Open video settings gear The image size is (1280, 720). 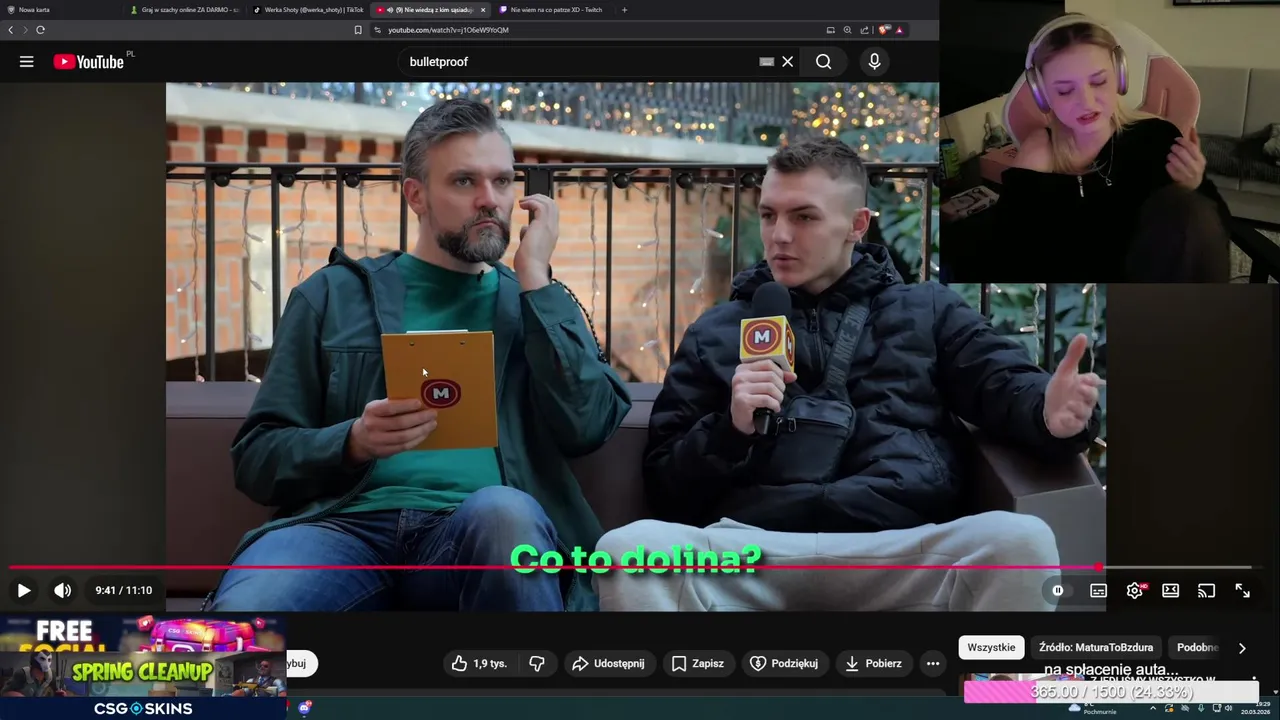click(1134, 591)
